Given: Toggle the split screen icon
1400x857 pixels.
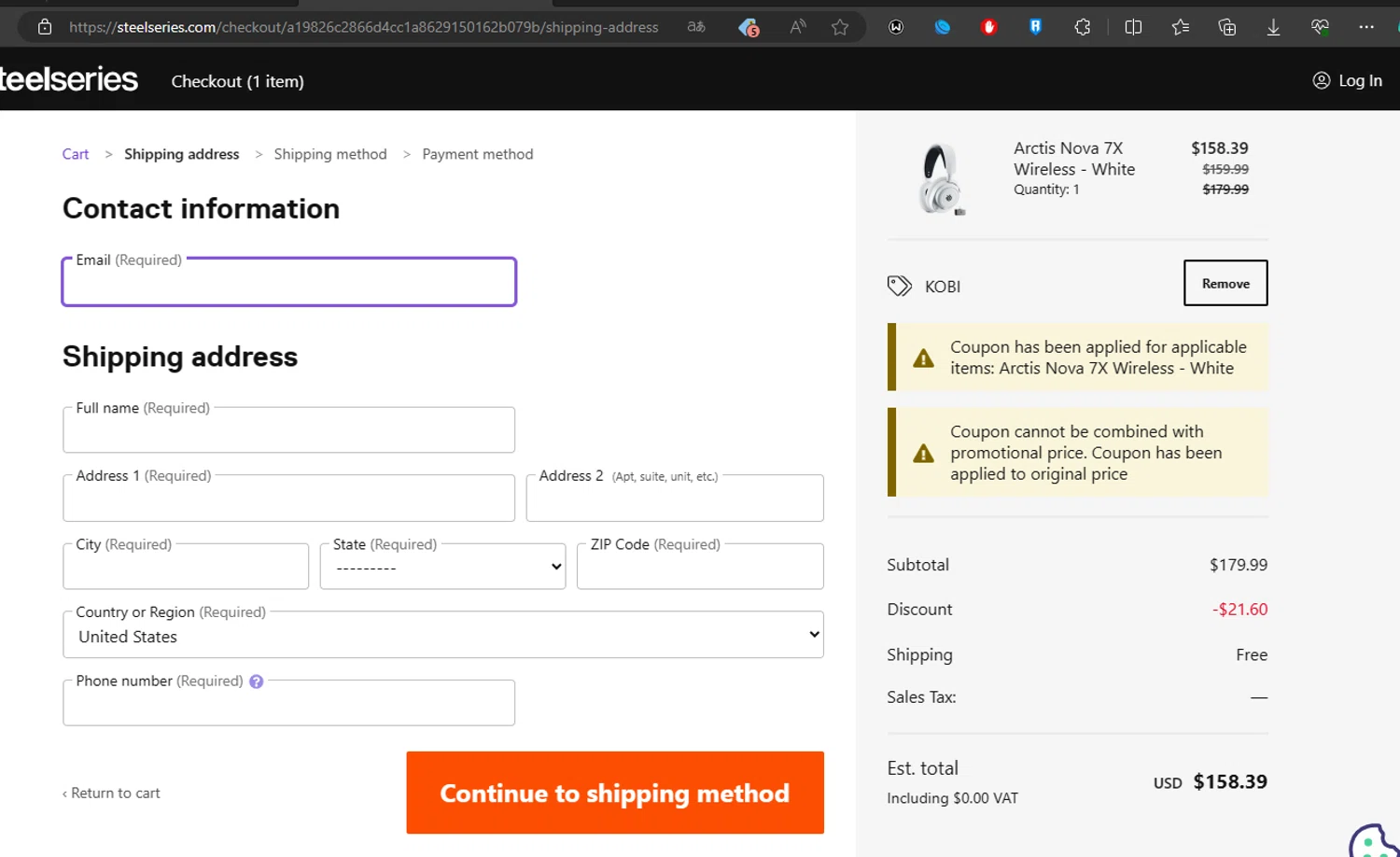Looking at the screenshot, I should (1133, 27).
